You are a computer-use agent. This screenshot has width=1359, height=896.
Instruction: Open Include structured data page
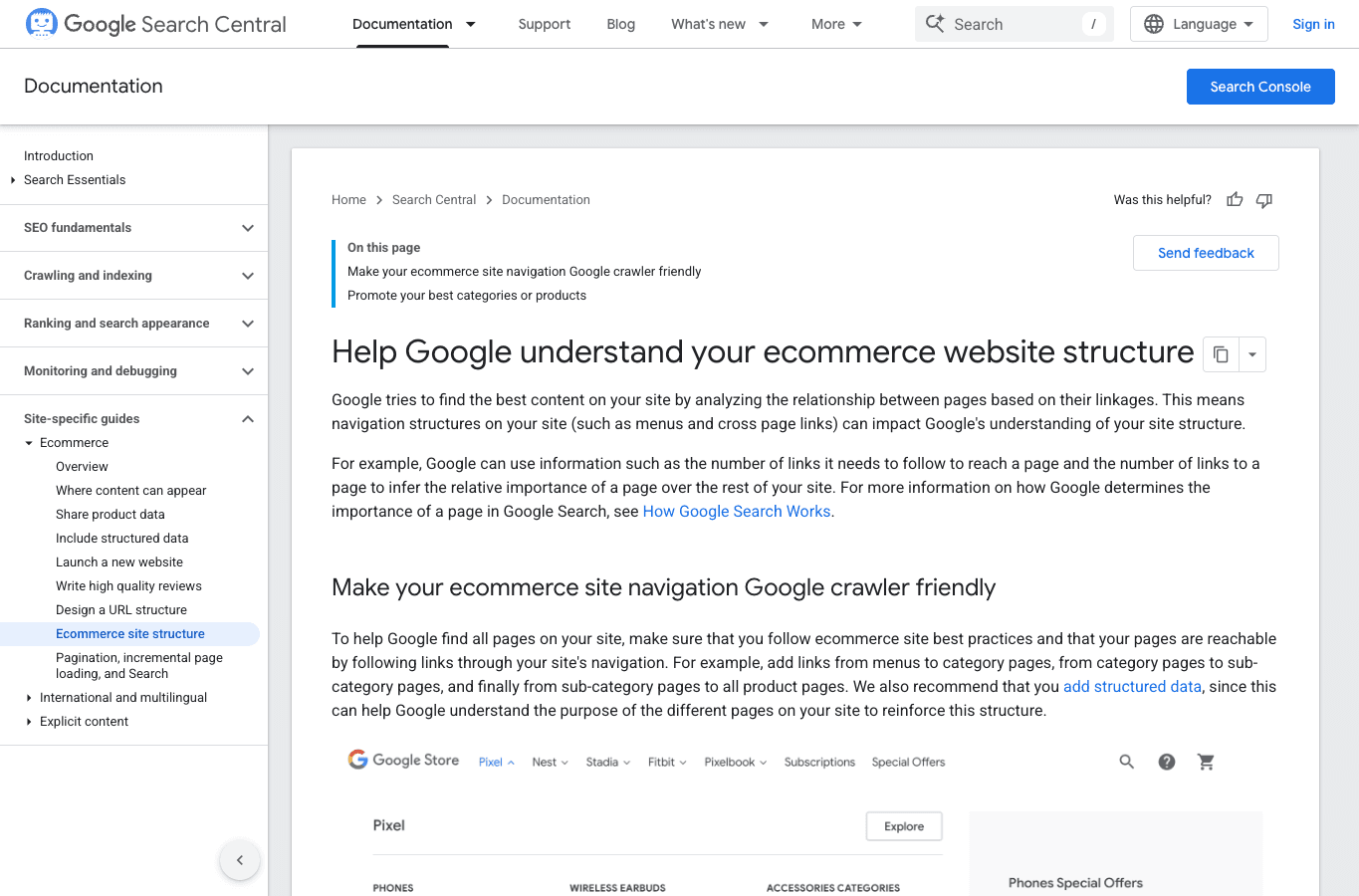tap(121, 539)
